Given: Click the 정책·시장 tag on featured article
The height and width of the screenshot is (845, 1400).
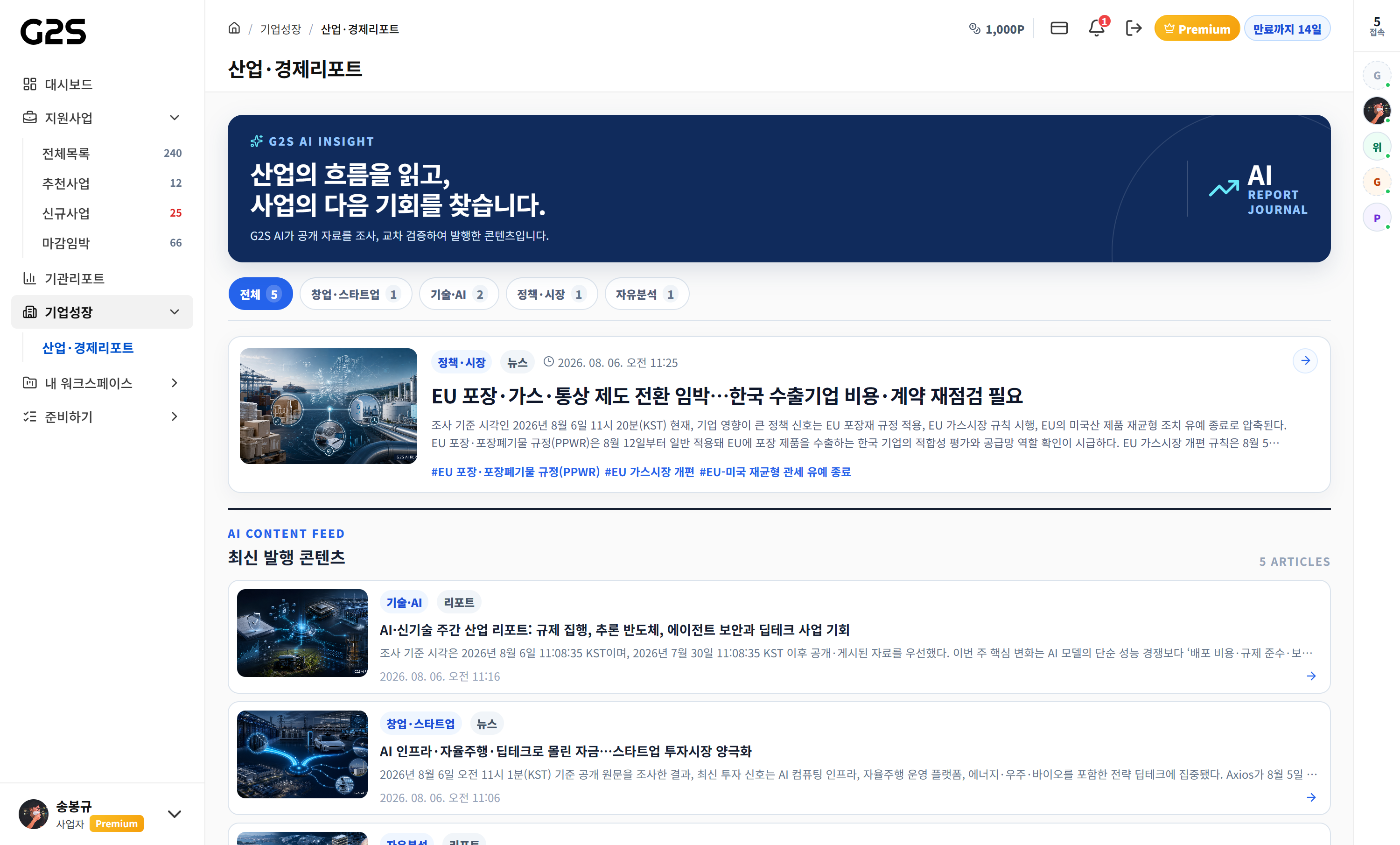Looking at the screenshot, I should click(x=462, y=363).
